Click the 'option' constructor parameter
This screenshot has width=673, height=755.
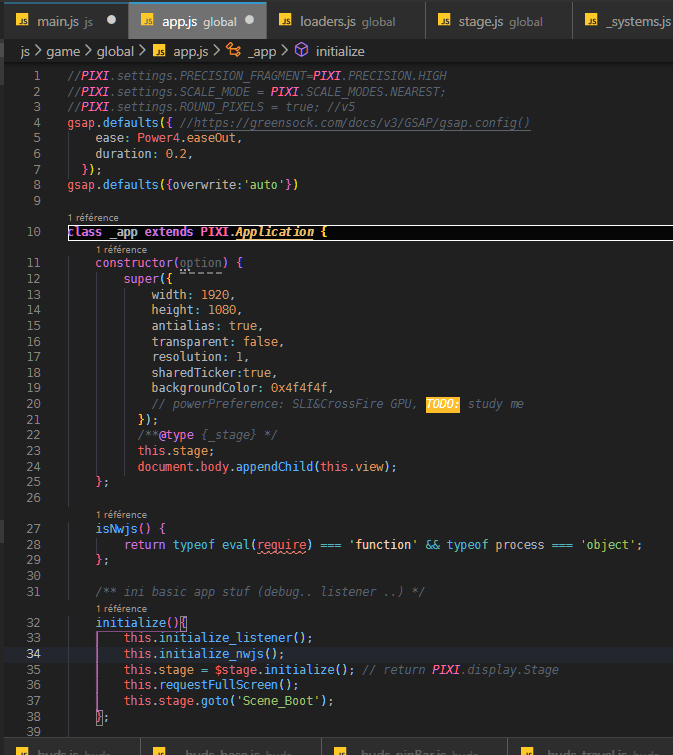click(201, 263)
